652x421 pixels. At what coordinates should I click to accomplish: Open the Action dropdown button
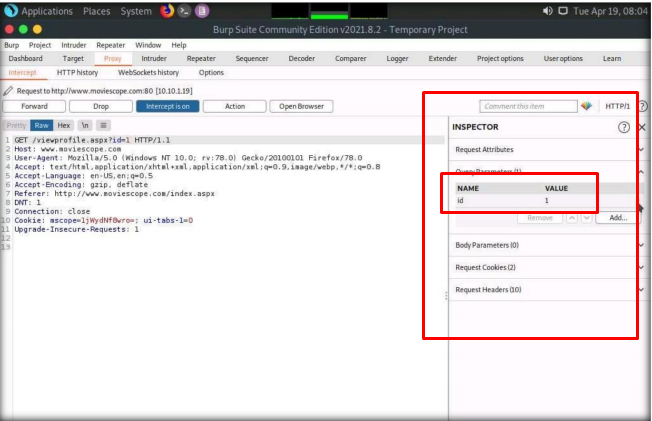pyautogui.click(x=235, y=106)
